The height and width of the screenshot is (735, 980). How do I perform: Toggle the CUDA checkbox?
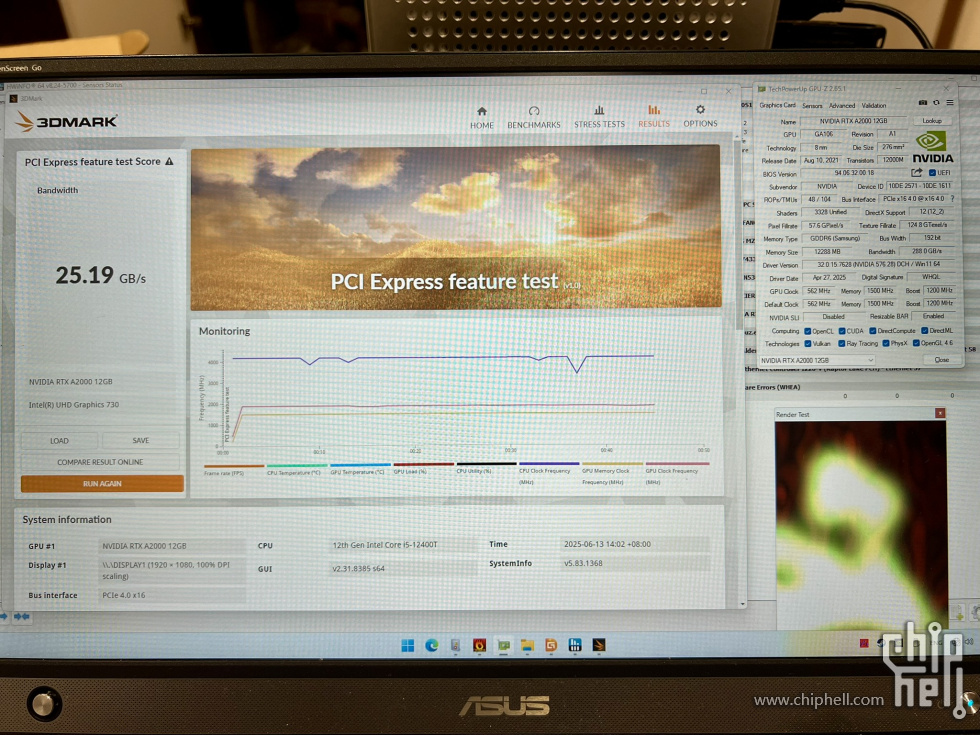(842, 331)
